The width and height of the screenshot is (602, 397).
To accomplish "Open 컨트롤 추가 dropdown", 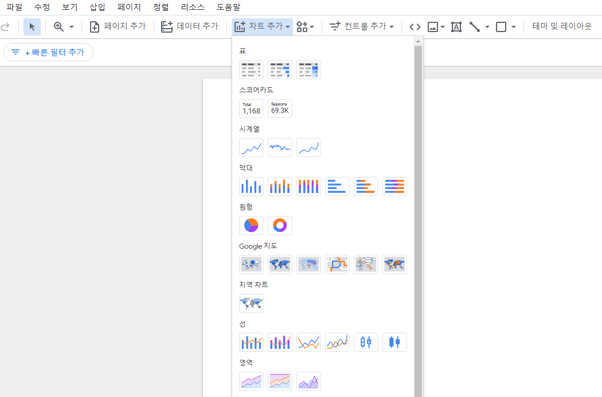I will pyautogui.click(x=362, y=26).
